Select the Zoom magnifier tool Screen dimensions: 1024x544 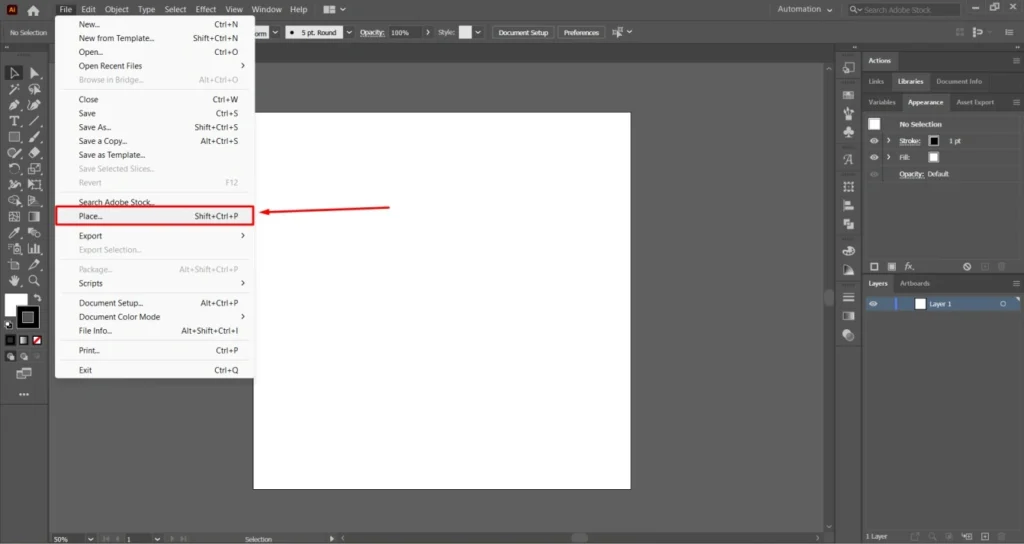coord(35,281)
